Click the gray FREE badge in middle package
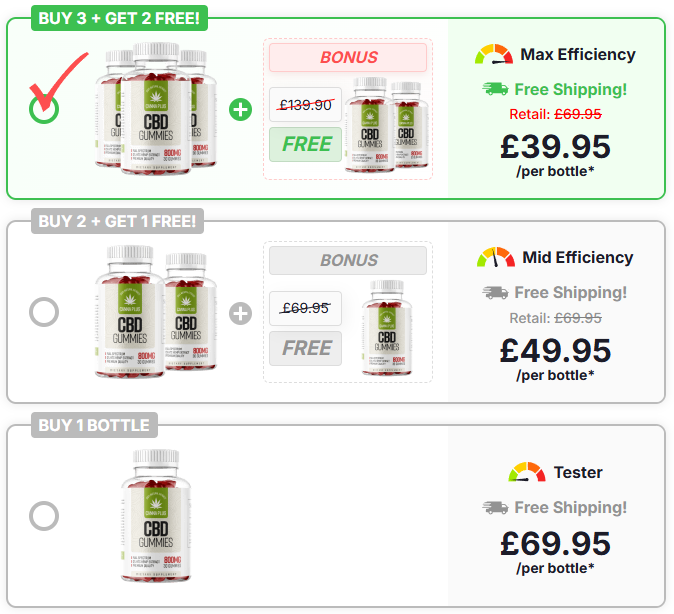 306,348
